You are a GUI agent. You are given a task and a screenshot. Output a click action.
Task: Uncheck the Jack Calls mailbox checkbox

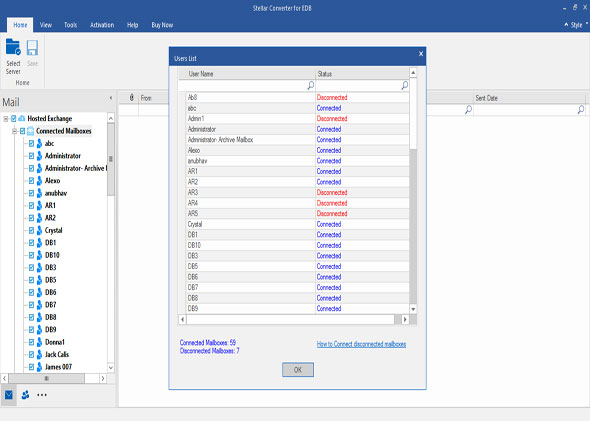tap(31, 354)
